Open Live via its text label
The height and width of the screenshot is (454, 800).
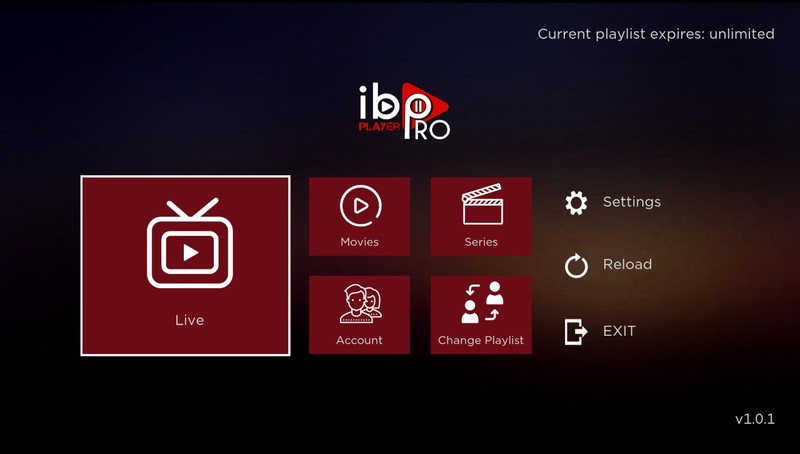pos(189,320)
